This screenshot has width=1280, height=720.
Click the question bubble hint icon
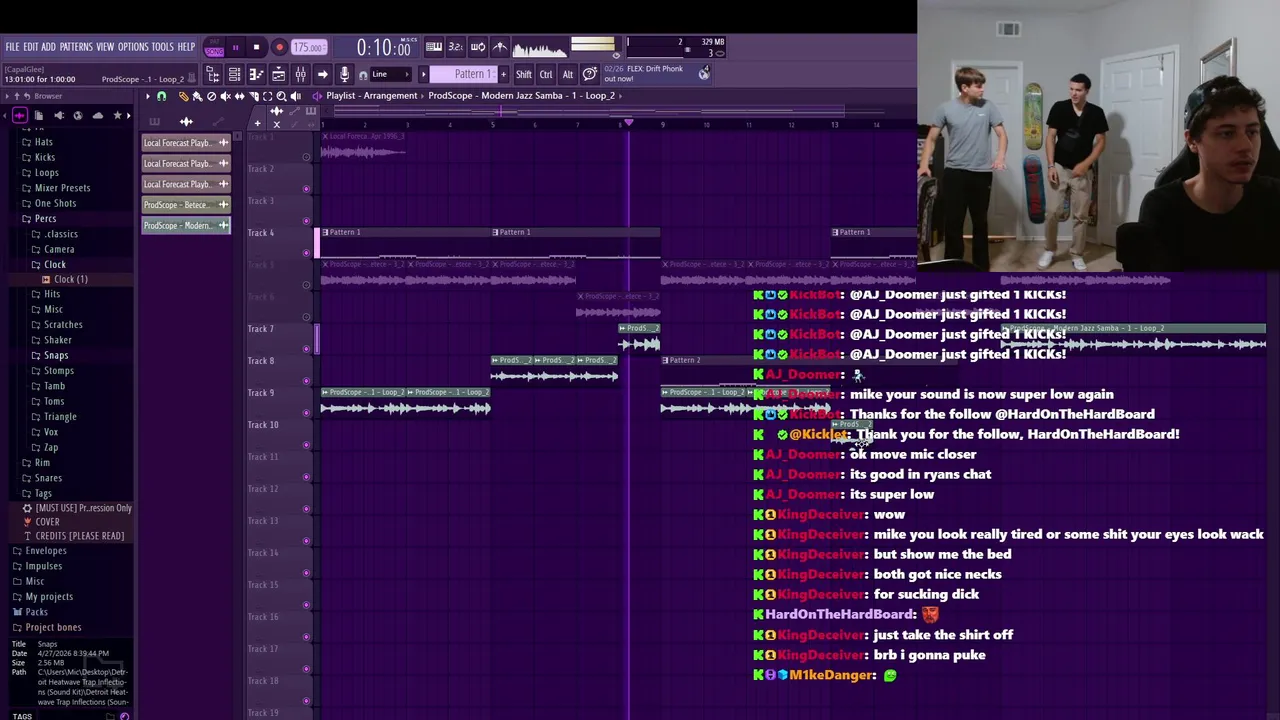point(589,74)
